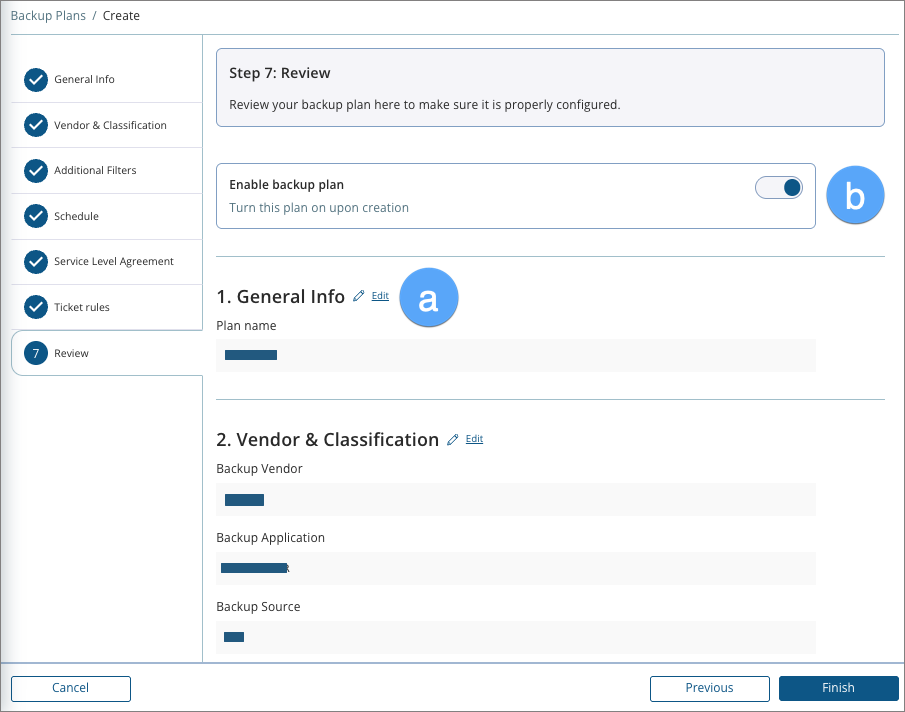Toggle the Enable backup plan switch
This screenshot has height=712, width=905.
[779, 187]
